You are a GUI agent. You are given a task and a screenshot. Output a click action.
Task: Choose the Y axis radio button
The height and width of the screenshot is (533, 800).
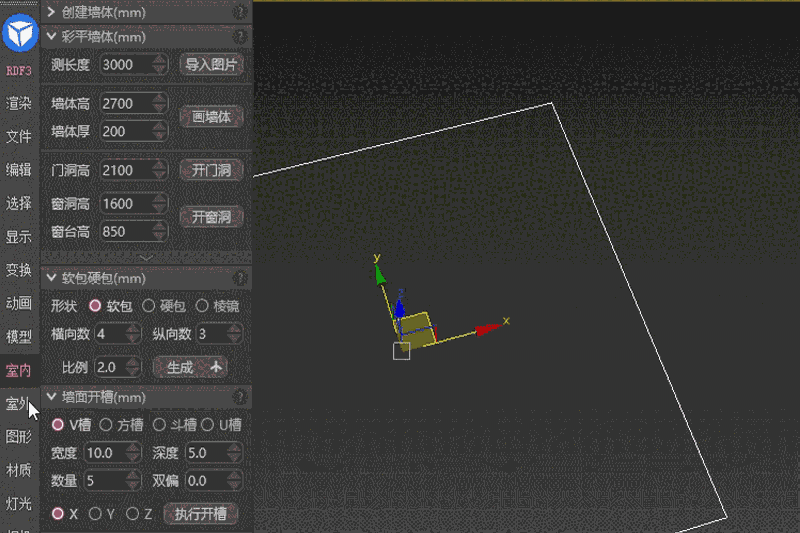[96, 514]
